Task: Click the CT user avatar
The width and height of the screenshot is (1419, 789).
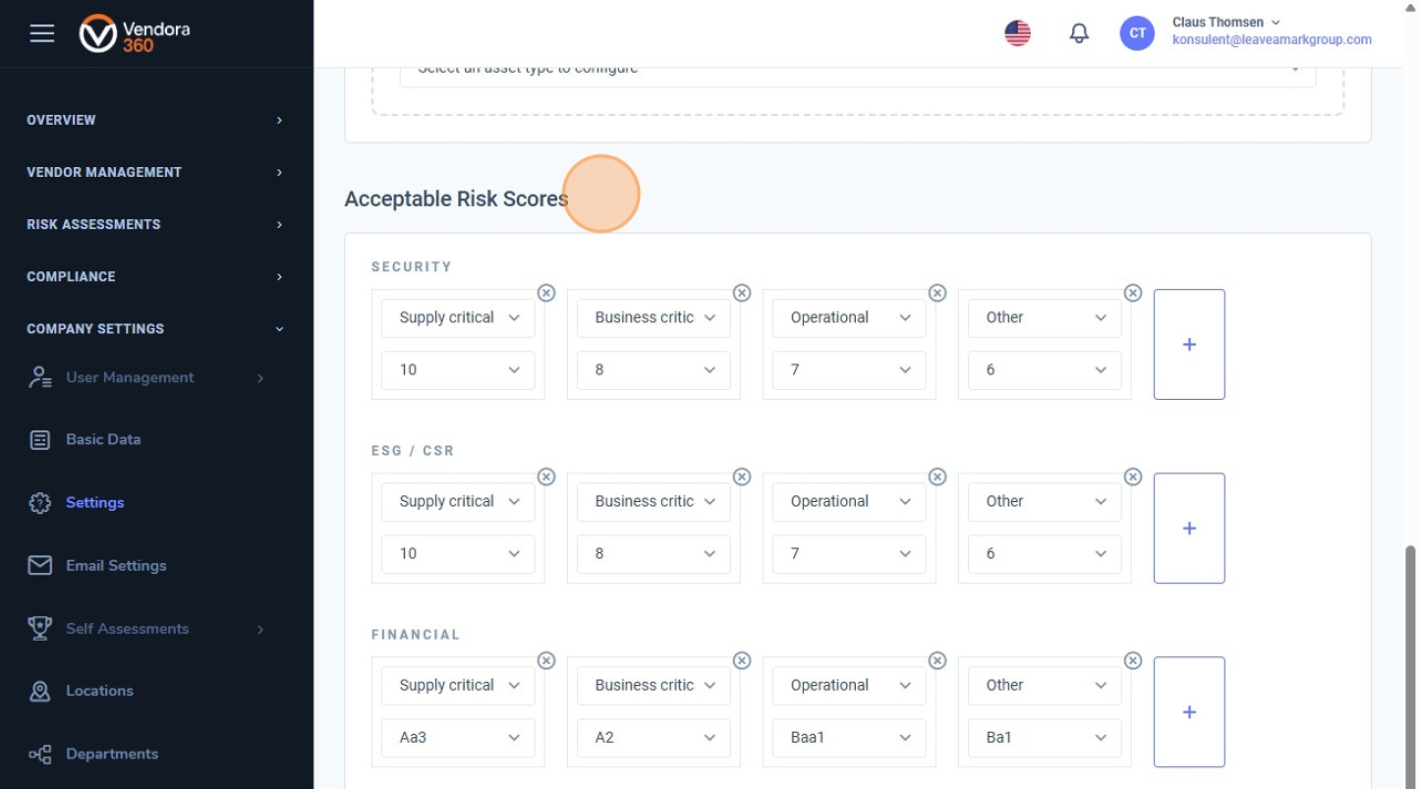Action: click(x=1137, y=33)
